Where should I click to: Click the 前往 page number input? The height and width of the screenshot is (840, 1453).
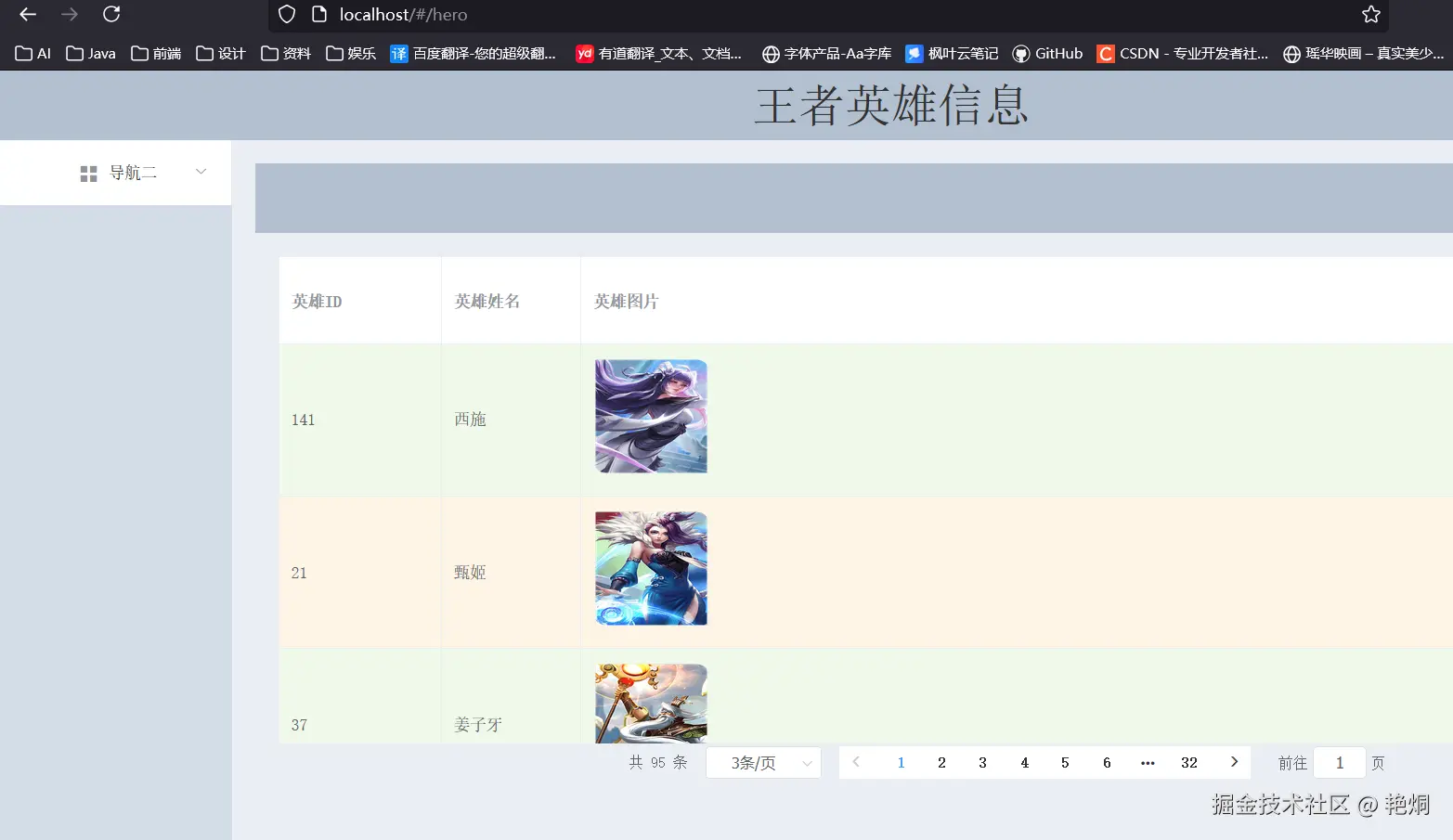coord(1340,763)
